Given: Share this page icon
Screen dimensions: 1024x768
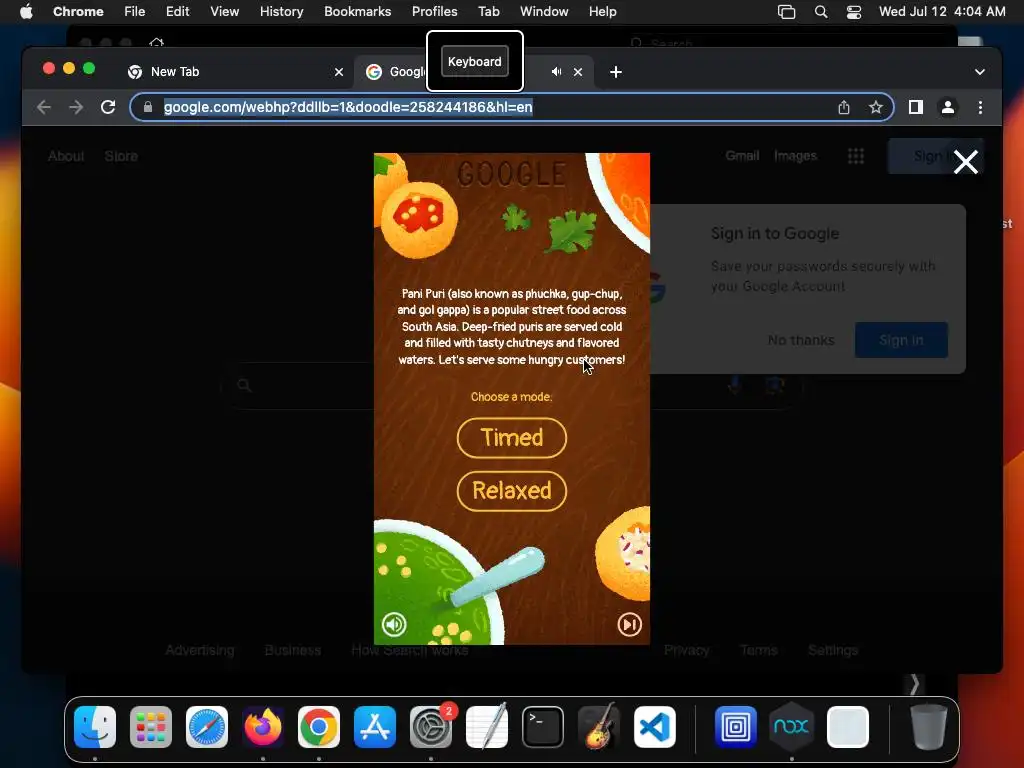Looking at the screenshot, I should [844, 107].
